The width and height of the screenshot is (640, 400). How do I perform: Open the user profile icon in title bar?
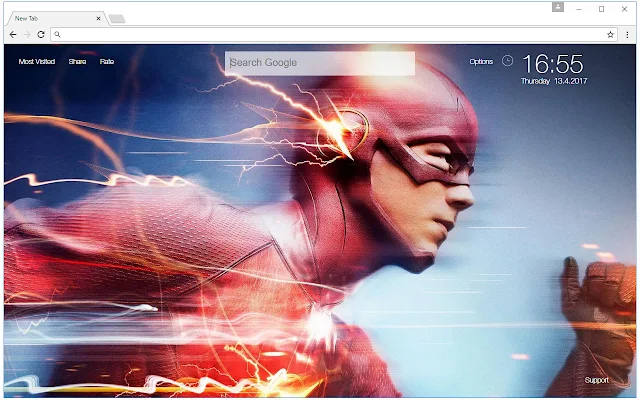click(x=558, y=7)
